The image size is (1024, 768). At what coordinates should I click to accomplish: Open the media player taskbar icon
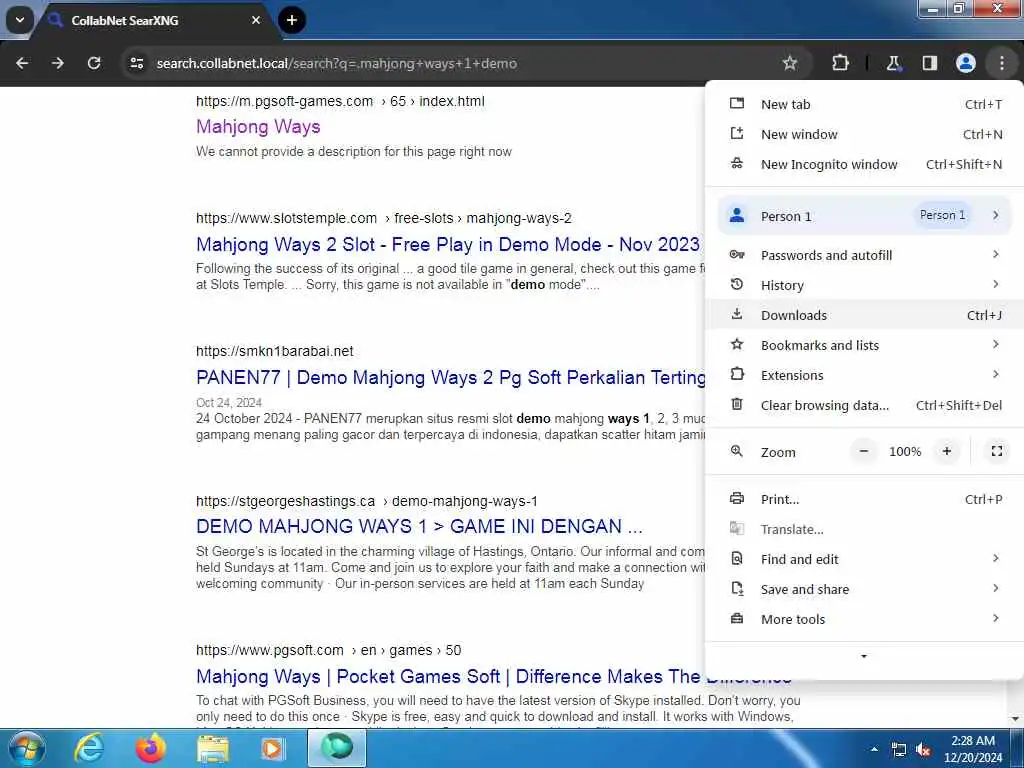pyautogui.click(x=272, y=748)
